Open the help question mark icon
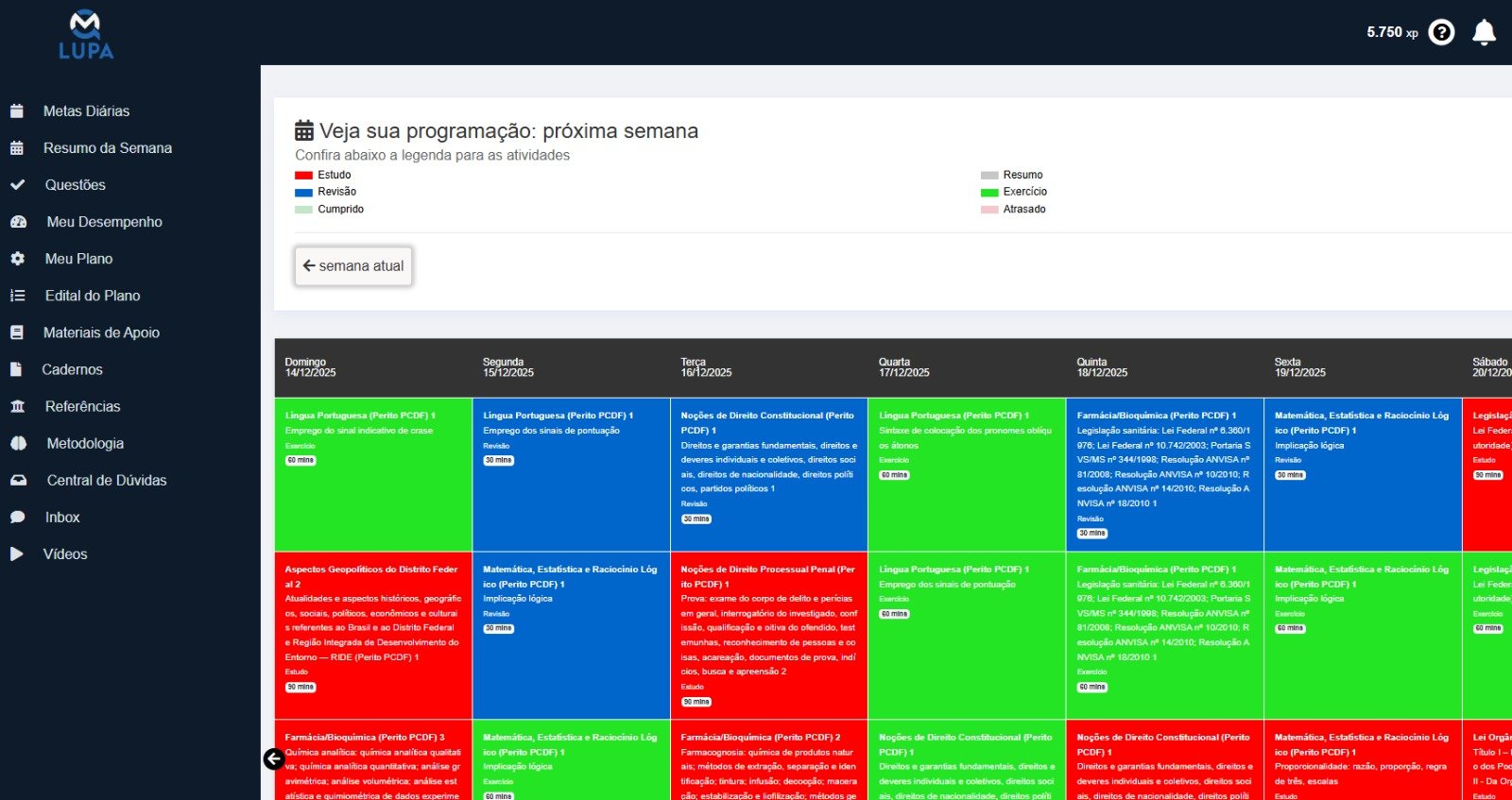Image resolution: width=1512 pixels, height=800 pixels. pos(1441,32)
